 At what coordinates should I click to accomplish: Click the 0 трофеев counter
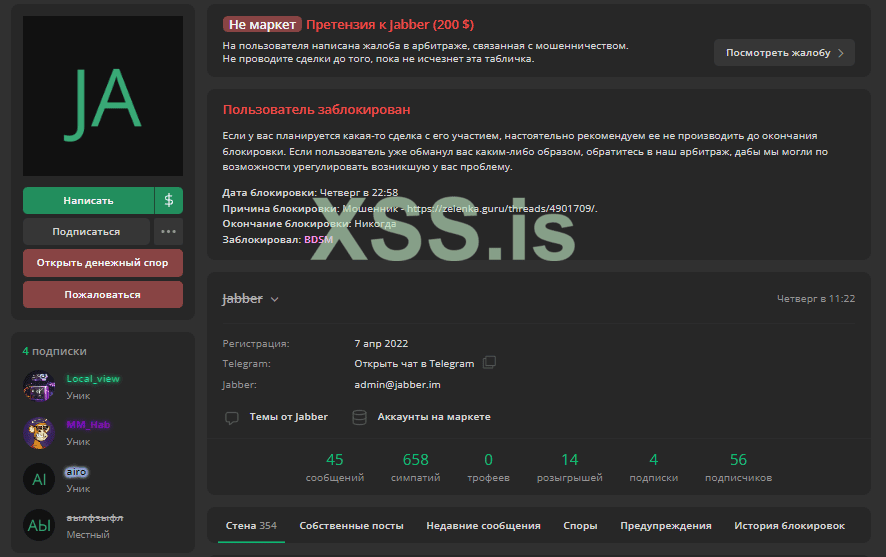[x=488, y=467]
